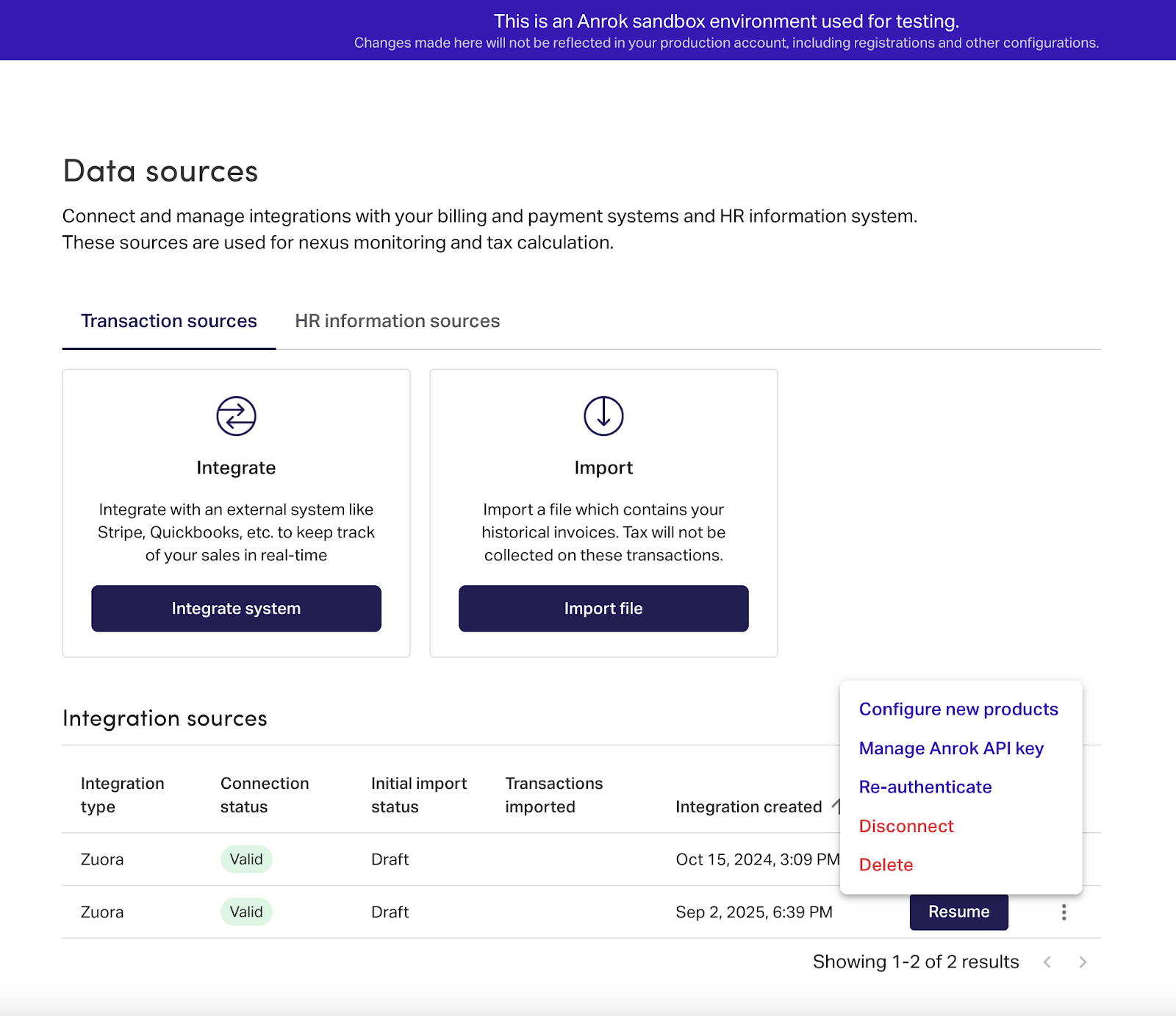Open the three-dot menu beside Resume
The width and height of the screenshot is (1176, 1016).
(1064, 912)
